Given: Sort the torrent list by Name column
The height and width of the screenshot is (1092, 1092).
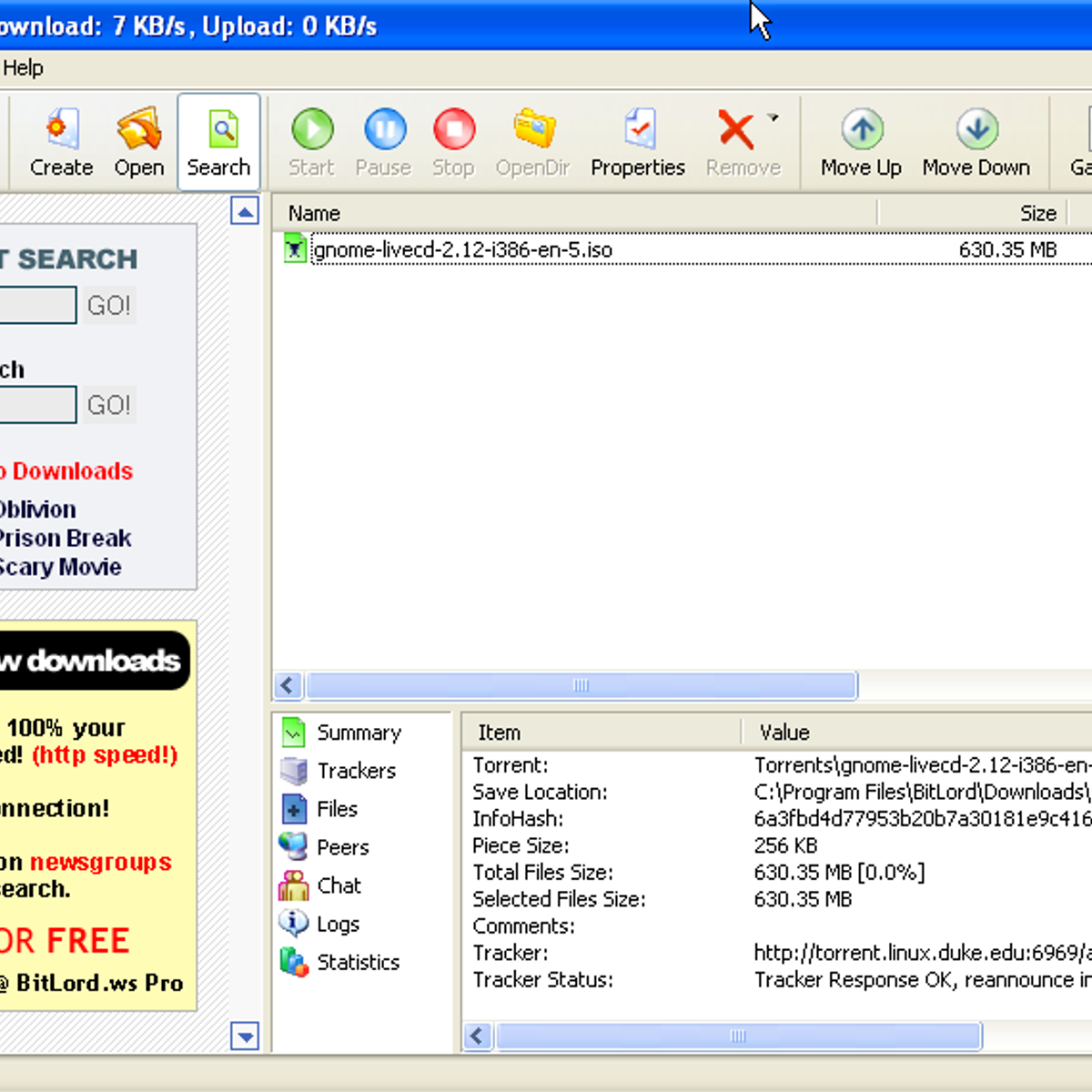Looking at the screenshot, I should pyautogui.click(x=575, y=213).
